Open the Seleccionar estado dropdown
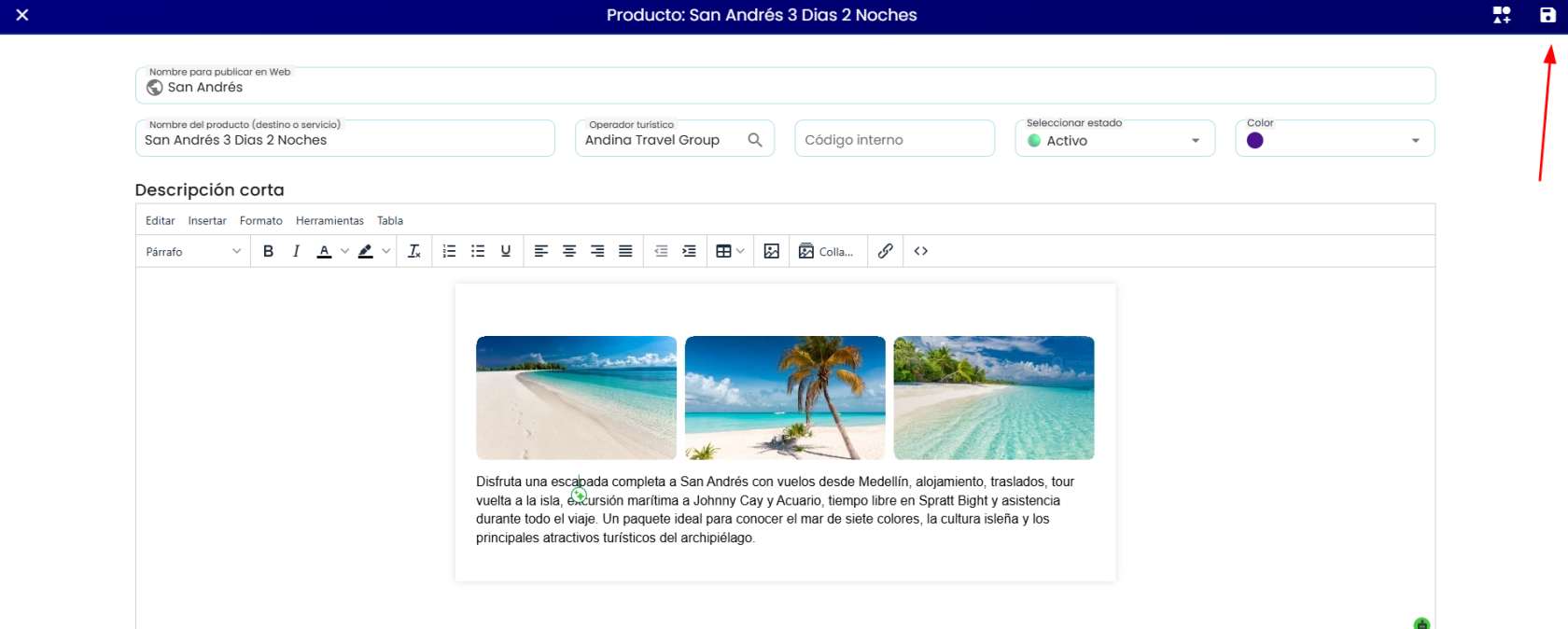Viewport: 1568px width, 629px height. [1114, 139]
